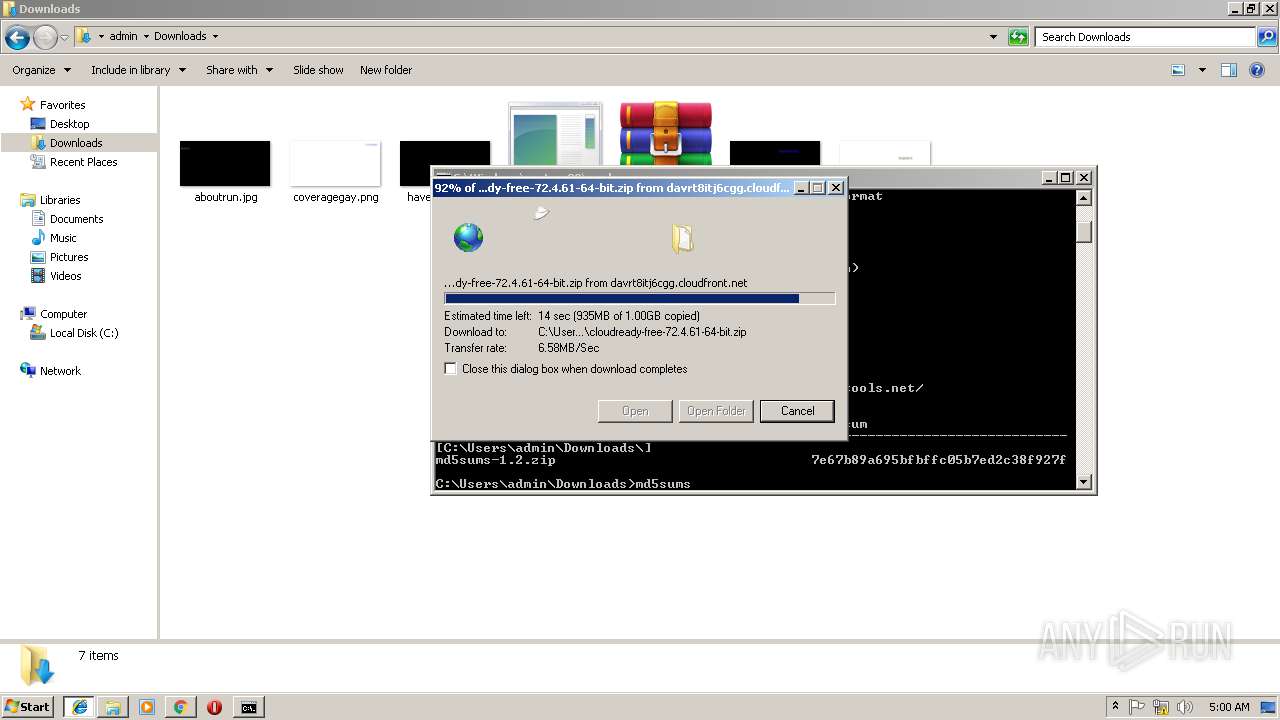This screenshot has height=720, width=1280.
Task: Open the address bar history dropdown
Action: [993, 37]
